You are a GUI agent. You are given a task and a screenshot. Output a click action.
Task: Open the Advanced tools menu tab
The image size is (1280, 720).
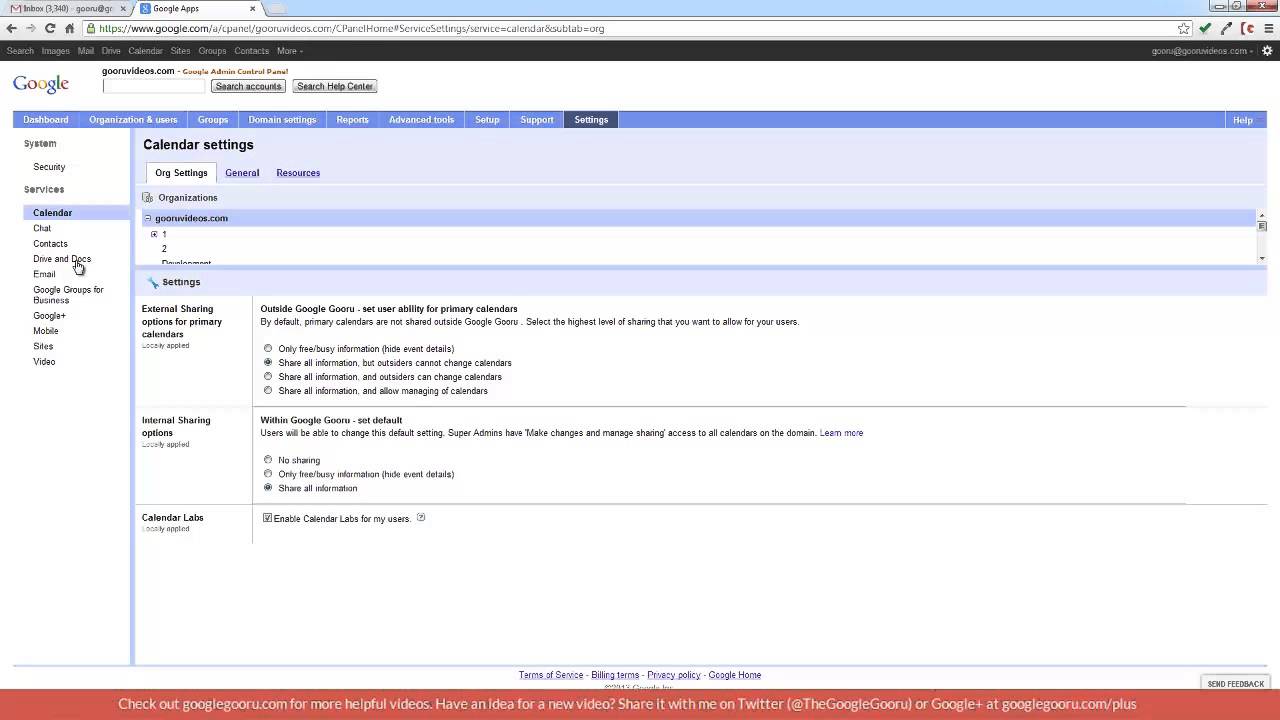[421, 120]
